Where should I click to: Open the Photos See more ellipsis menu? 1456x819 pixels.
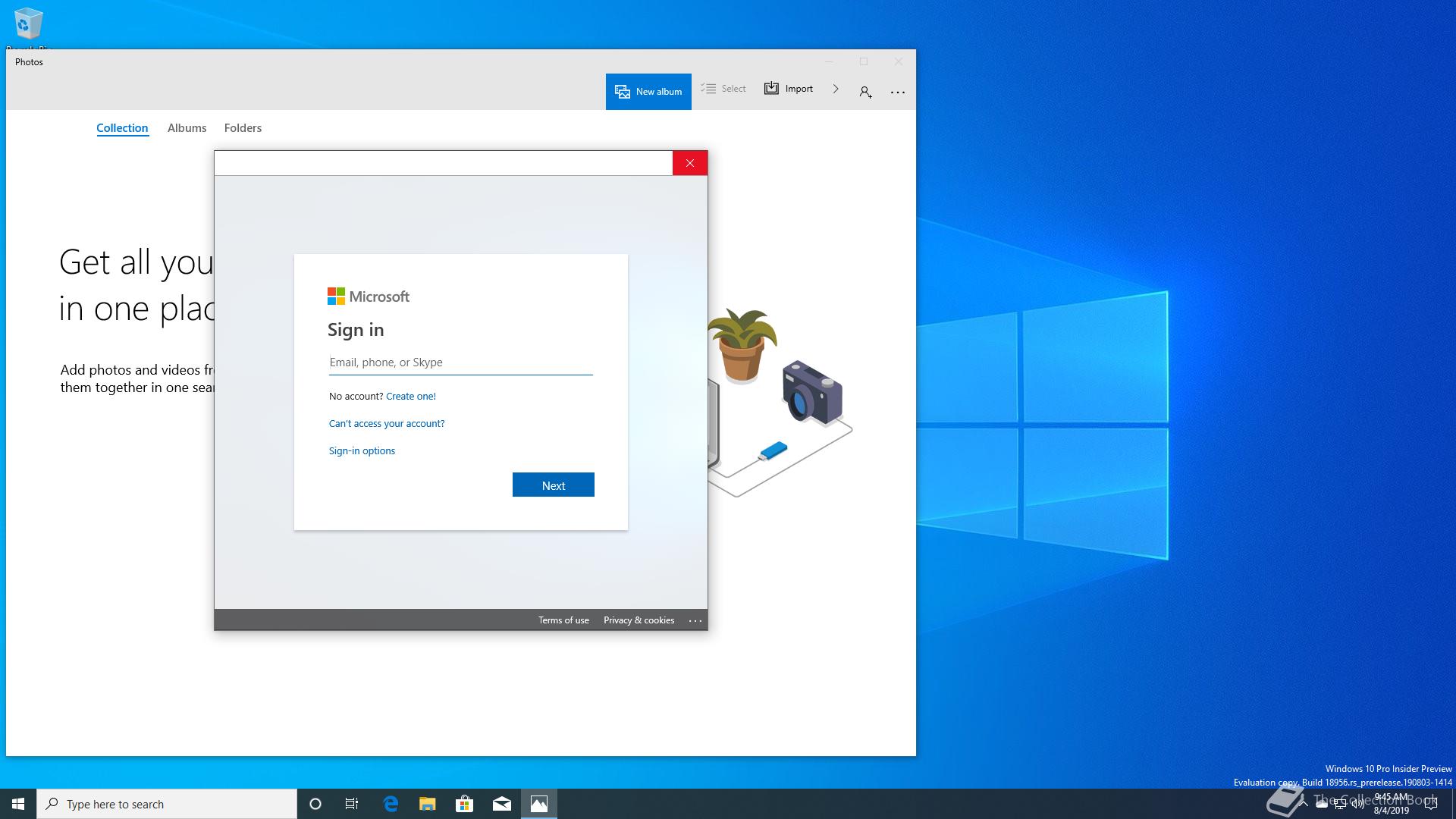(x=898, y=92)
